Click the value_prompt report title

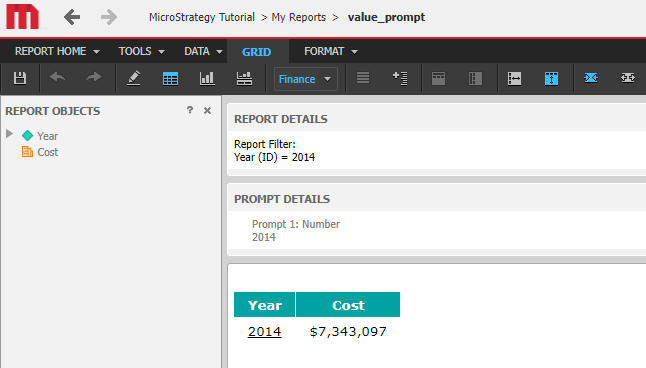click(386, 17)
